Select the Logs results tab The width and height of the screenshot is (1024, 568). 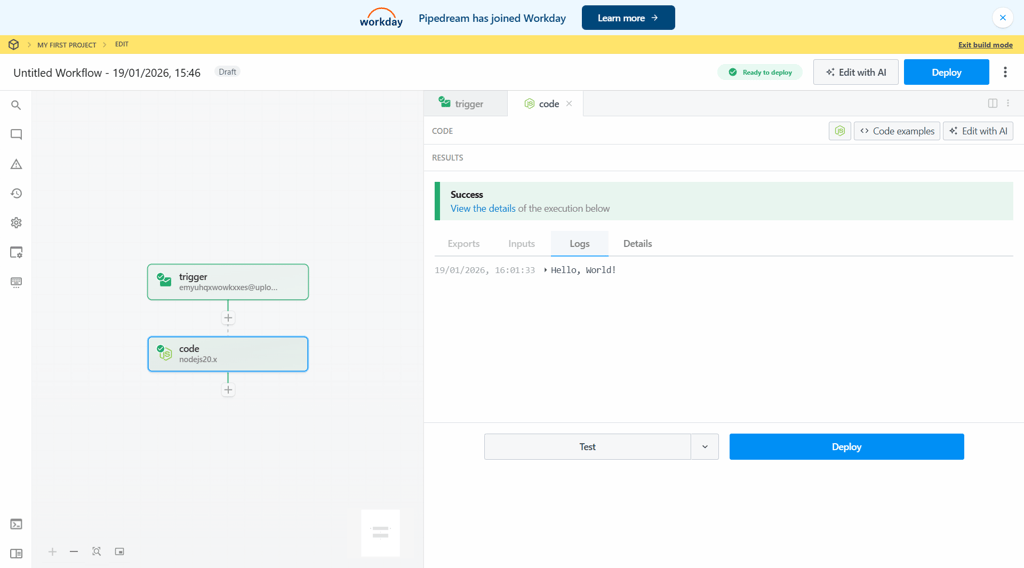click(579, 244)
